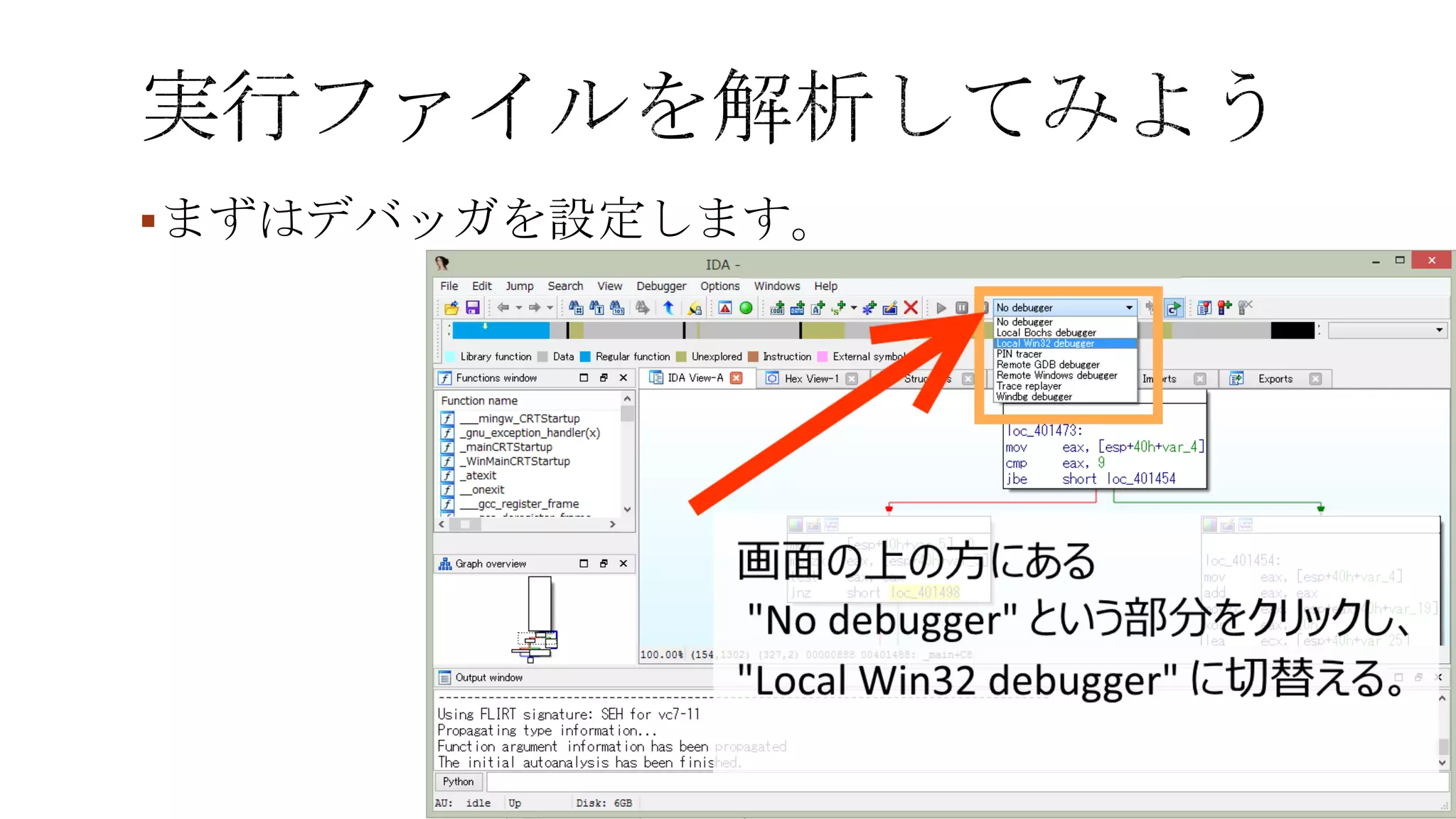Viewport: 1456px width, 819px height.
Task: Select Local Win32 debugger from list
Action: click(x=1065, y=343)
